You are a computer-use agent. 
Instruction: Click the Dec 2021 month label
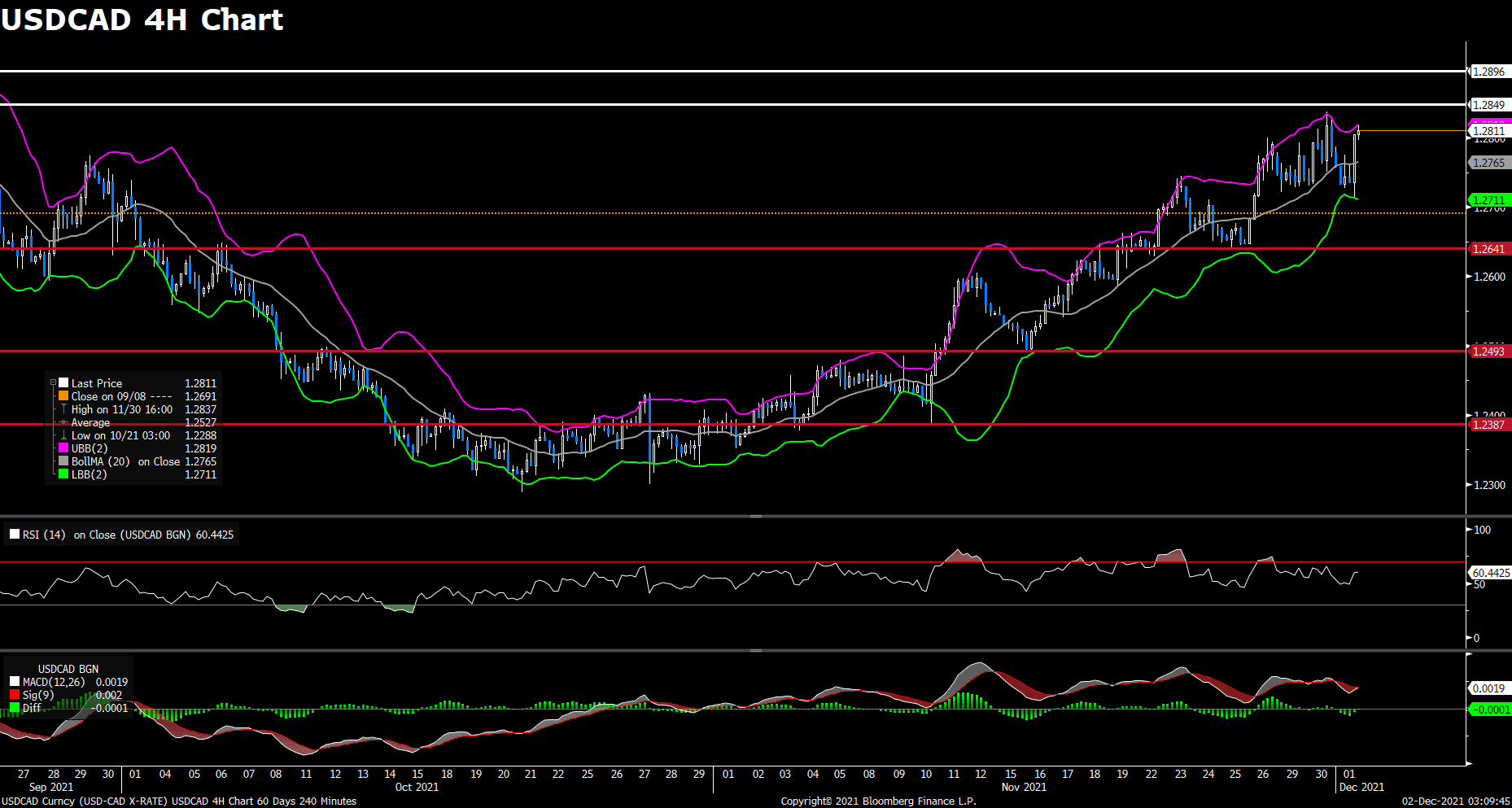coord(1361,787)
